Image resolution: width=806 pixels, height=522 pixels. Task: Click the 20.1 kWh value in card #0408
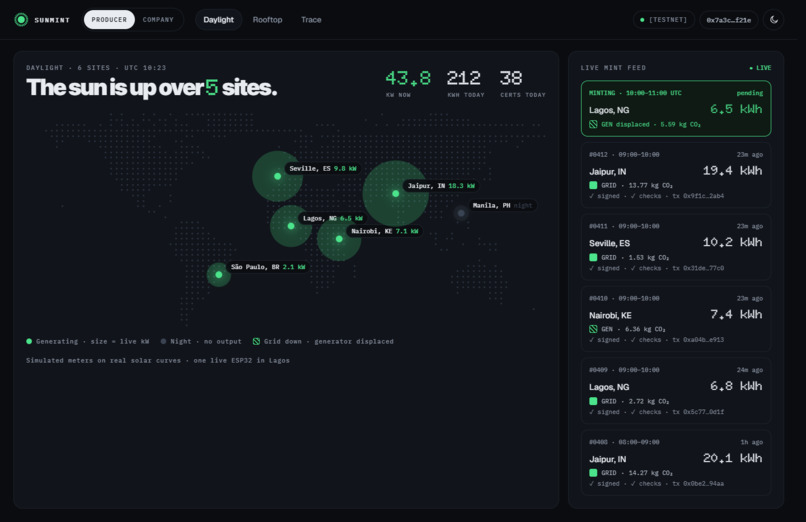pos(732,458)
